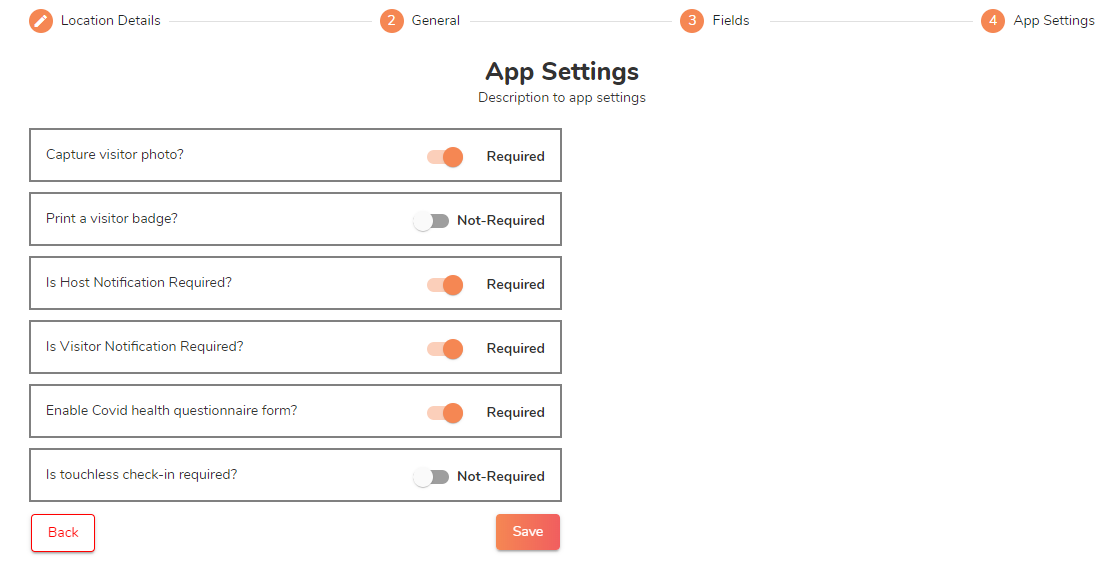Turn off Visitor Notification Required toggle
Screen dimensions: 1120x575
coord(445,349)
